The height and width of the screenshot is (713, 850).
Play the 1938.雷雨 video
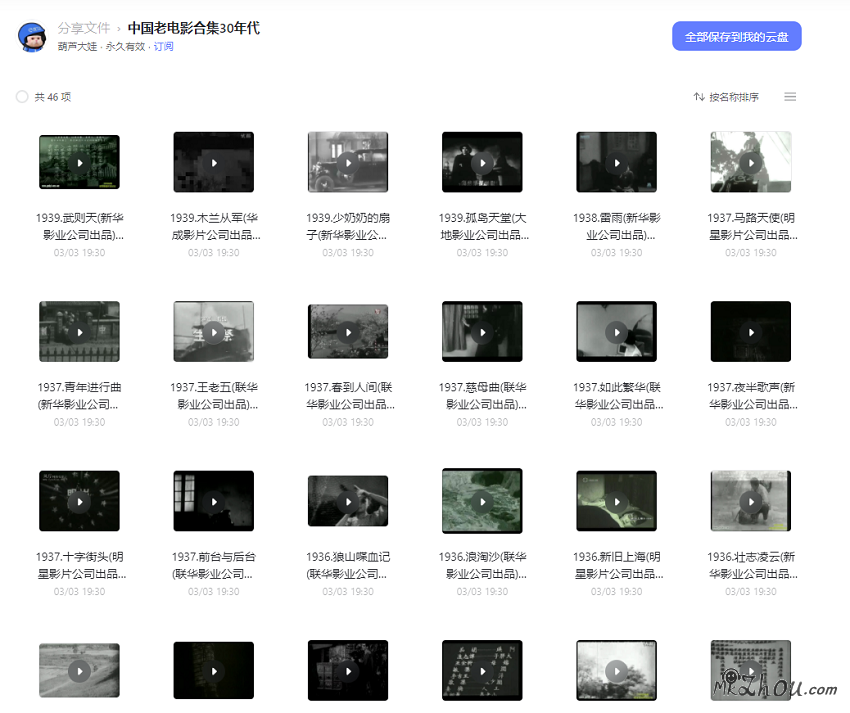pyautogui.click(x=616, y=161)
